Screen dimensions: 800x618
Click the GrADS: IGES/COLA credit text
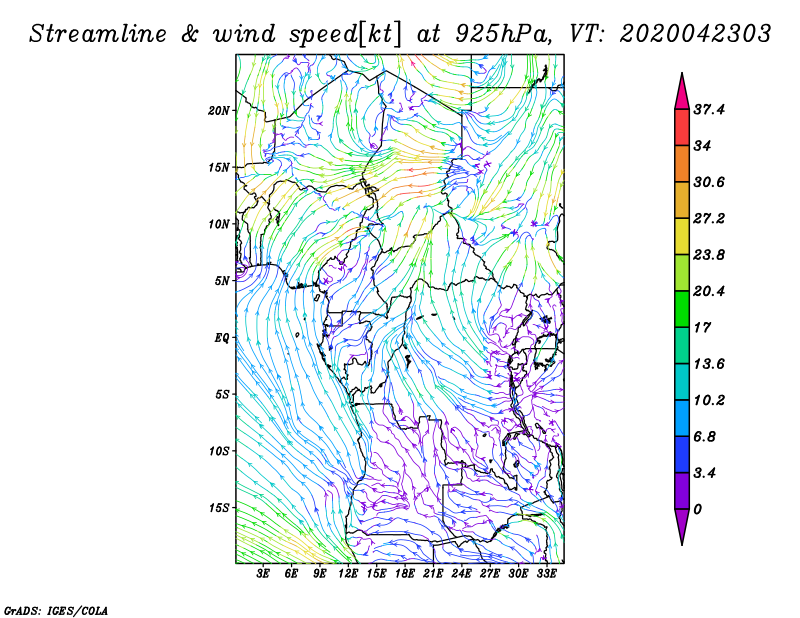click(x=56, y=610)
